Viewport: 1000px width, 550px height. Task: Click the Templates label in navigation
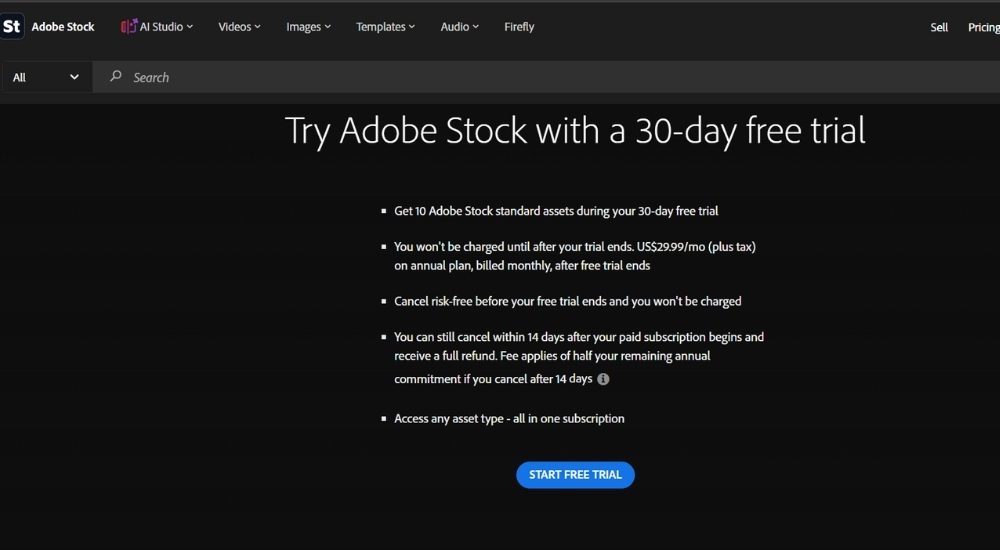pos(381,27)
